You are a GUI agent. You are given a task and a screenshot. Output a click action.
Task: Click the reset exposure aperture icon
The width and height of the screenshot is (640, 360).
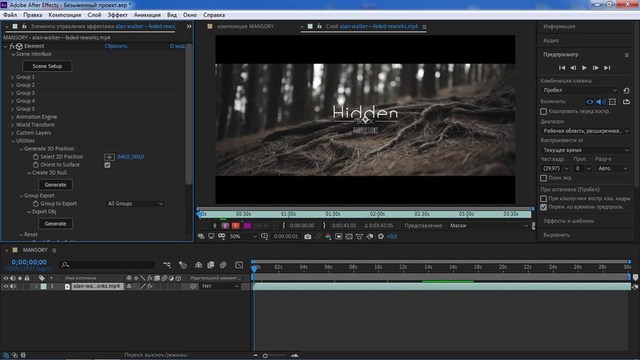(381, 236)
